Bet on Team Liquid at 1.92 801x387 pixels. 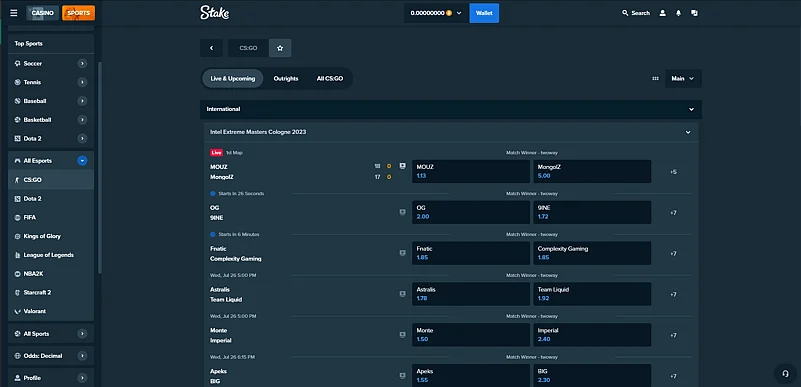tap(592, 294)
